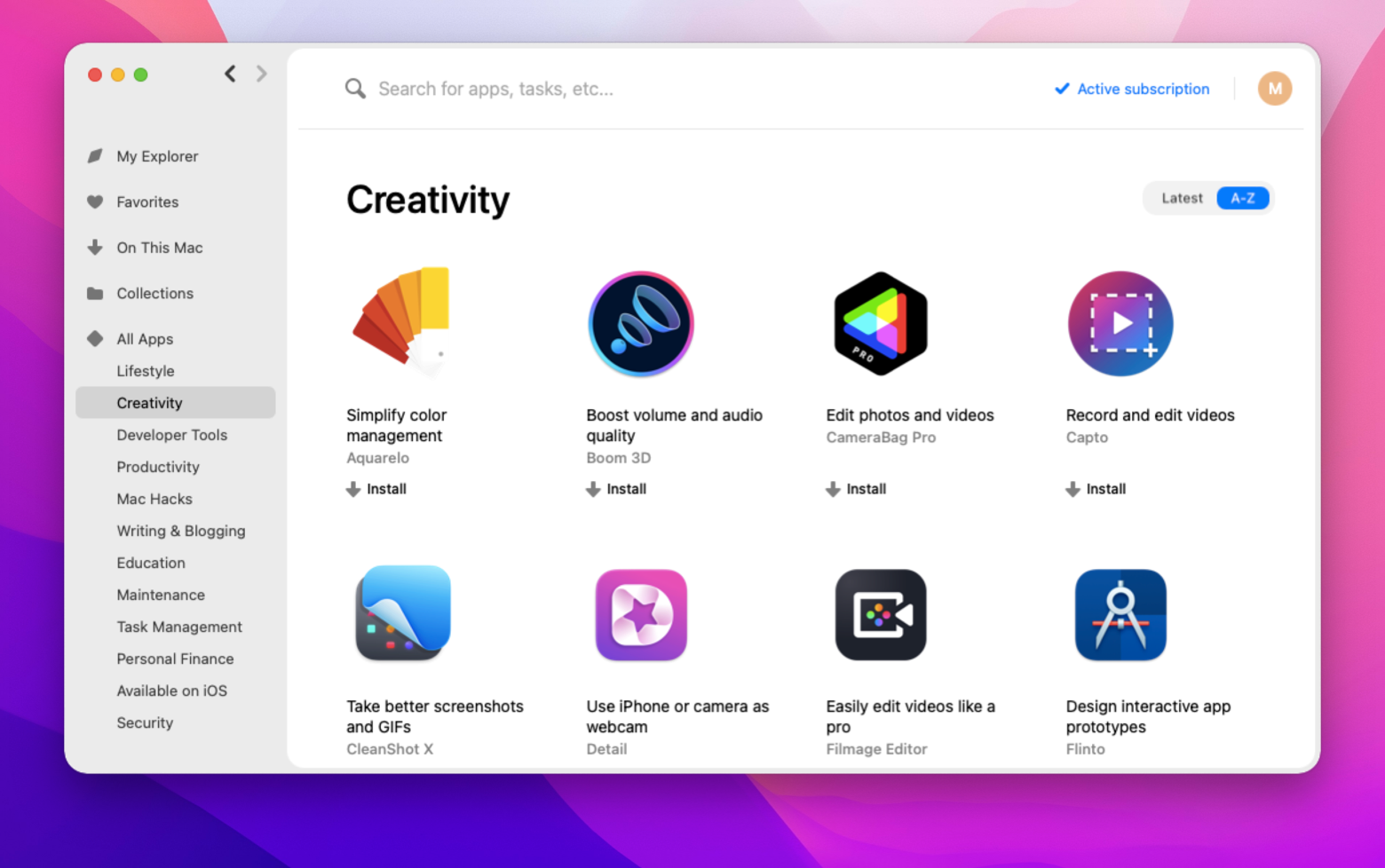Image resolution: width=1385 pixels, height=868 pixels.
Task: Click the On This Mac download arrow icon
Action: coord(95,248)
